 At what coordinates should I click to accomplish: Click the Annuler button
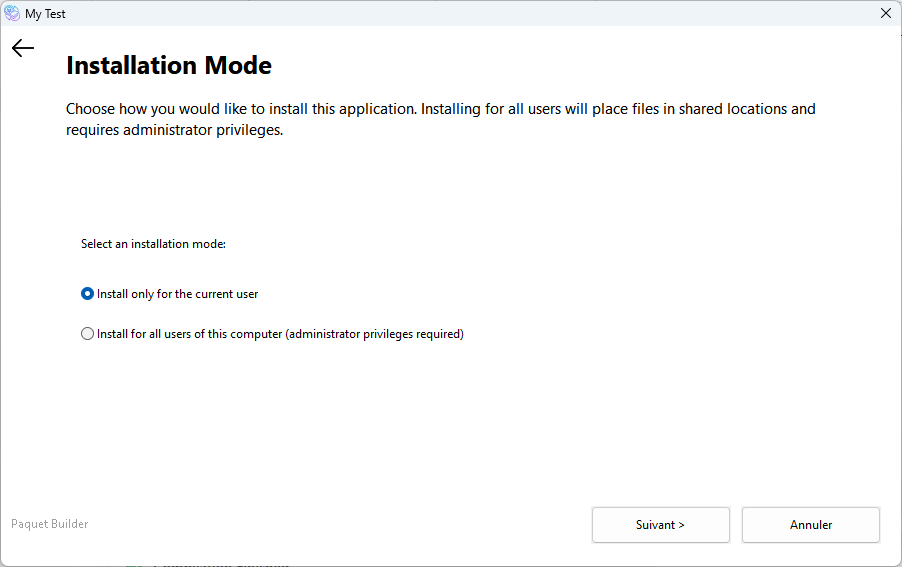click(811, 524)
